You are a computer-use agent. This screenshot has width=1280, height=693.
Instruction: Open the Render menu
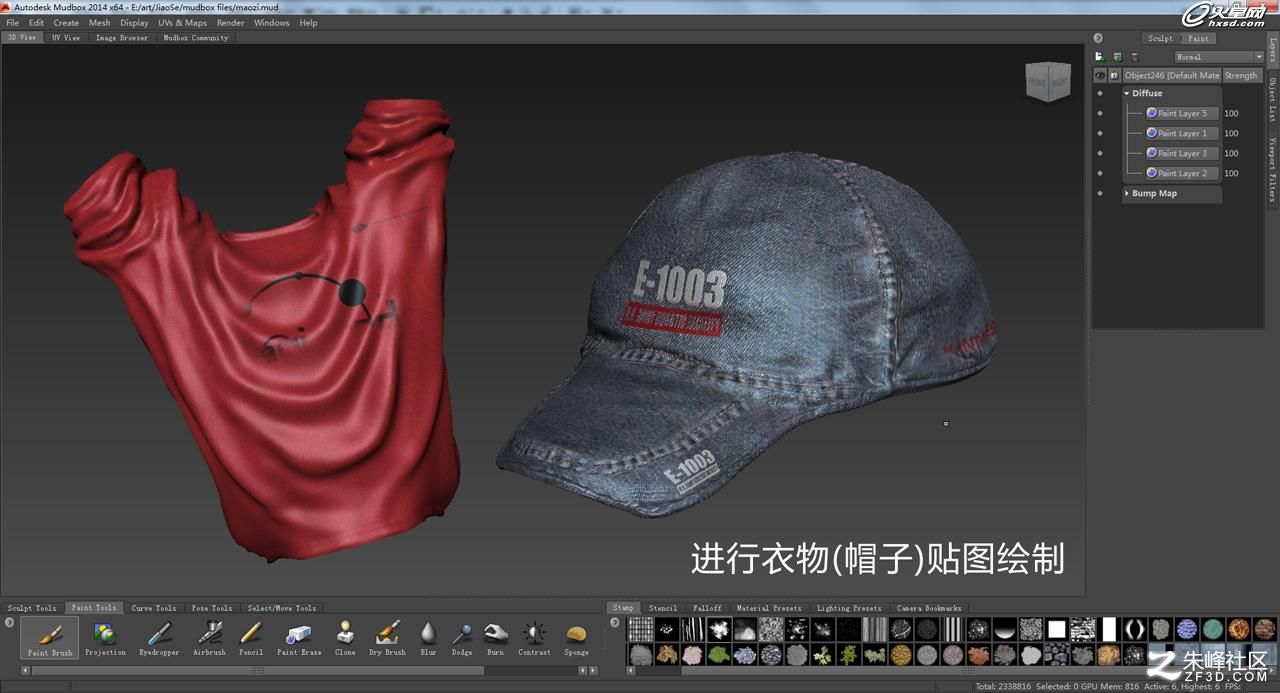230,22
